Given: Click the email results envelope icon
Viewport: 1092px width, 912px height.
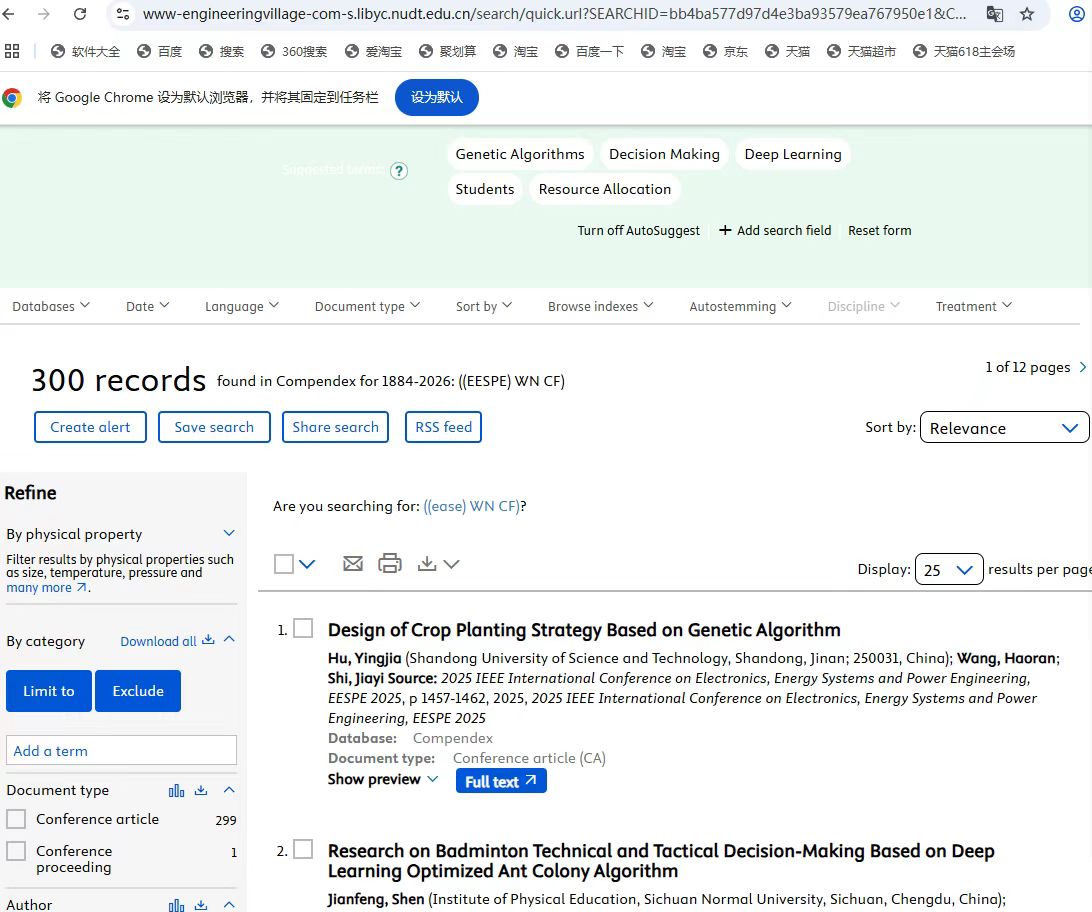Looking at the screenshot, I should point(352,564).
